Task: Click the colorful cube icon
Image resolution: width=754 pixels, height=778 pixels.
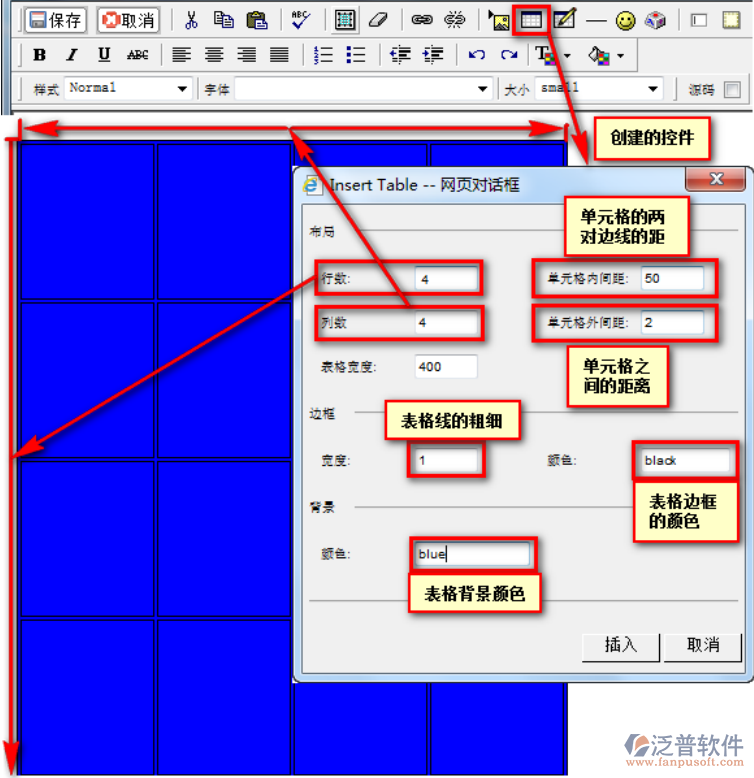Action: 655,20
